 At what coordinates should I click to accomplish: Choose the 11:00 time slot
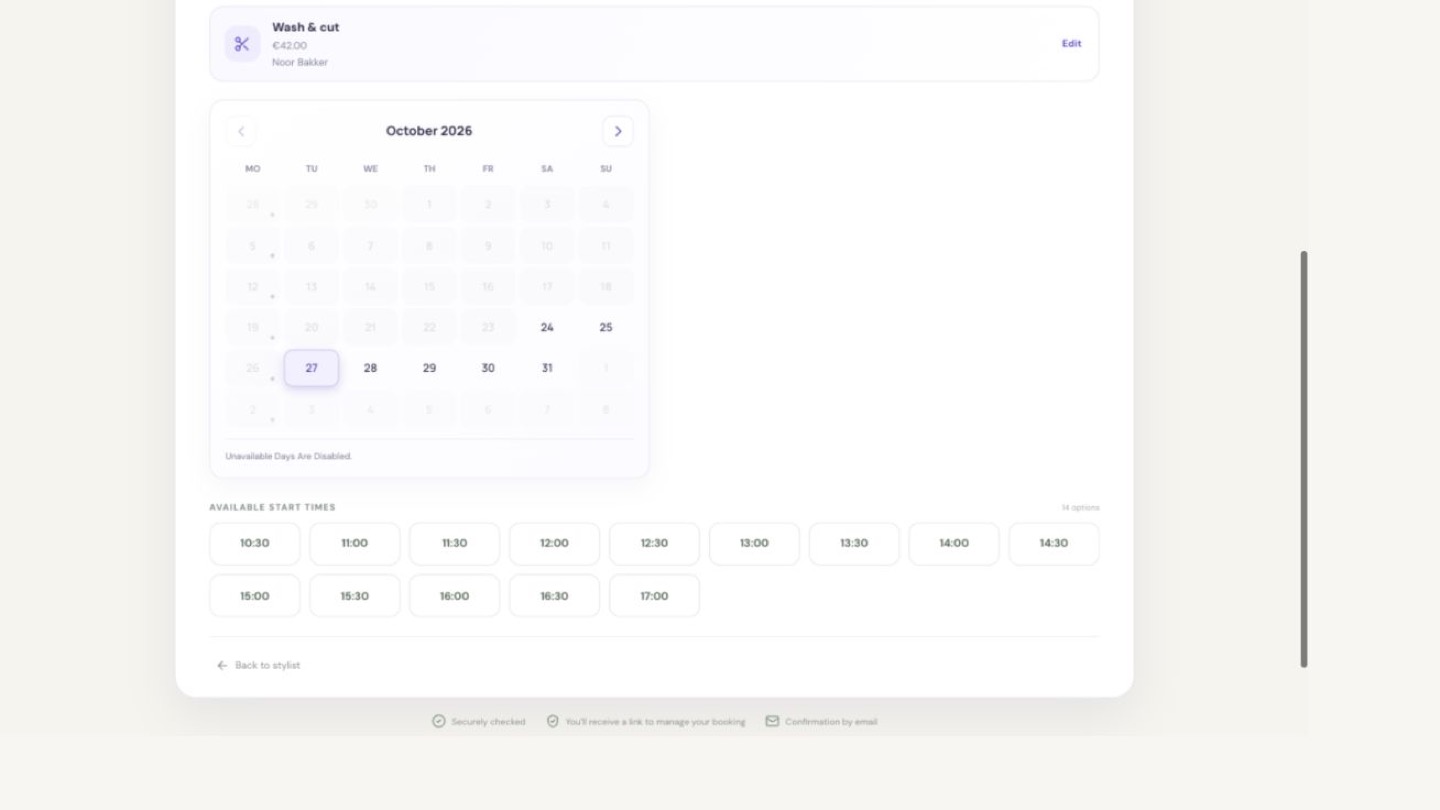click(355, 544)
